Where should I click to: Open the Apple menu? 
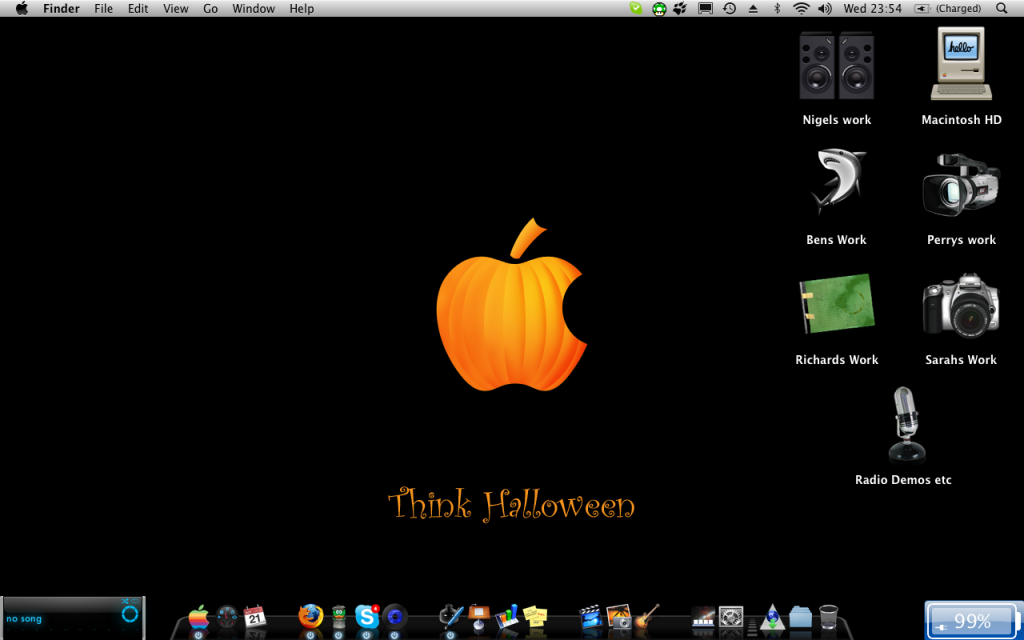22,8
